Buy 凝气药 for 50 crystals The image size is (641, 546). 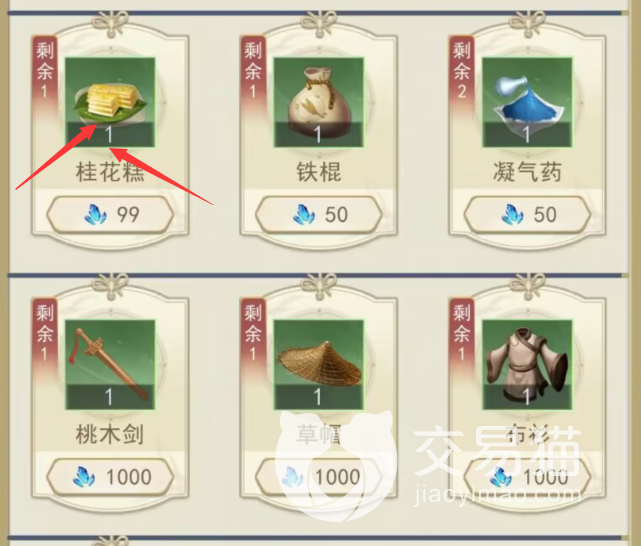pos(527,215)
